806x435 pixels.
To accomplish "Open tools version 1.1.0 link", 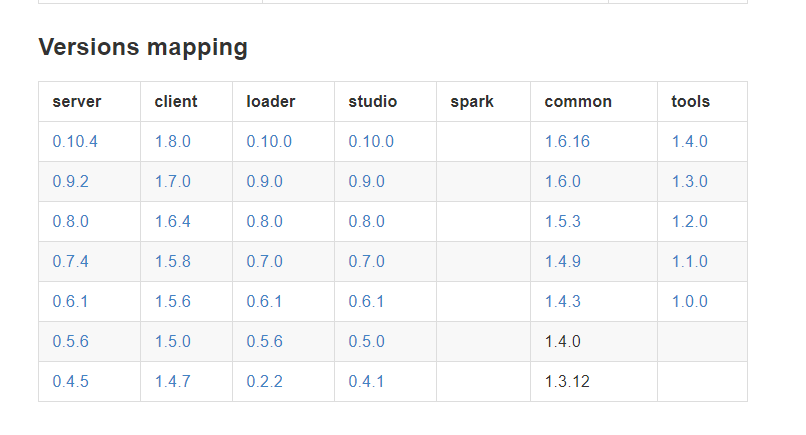I will [690, 262].
